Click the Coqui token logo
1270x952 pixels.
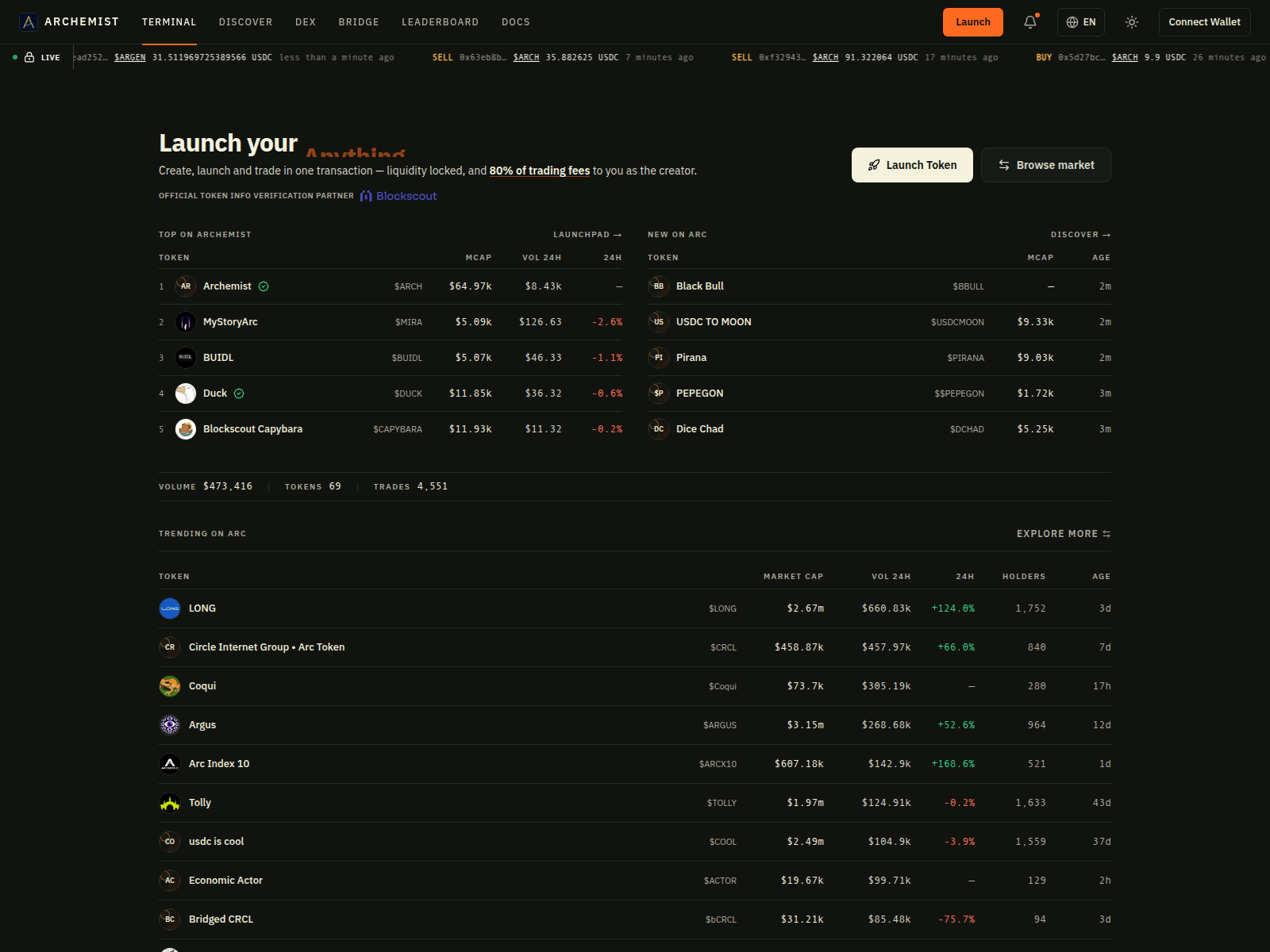170,686
